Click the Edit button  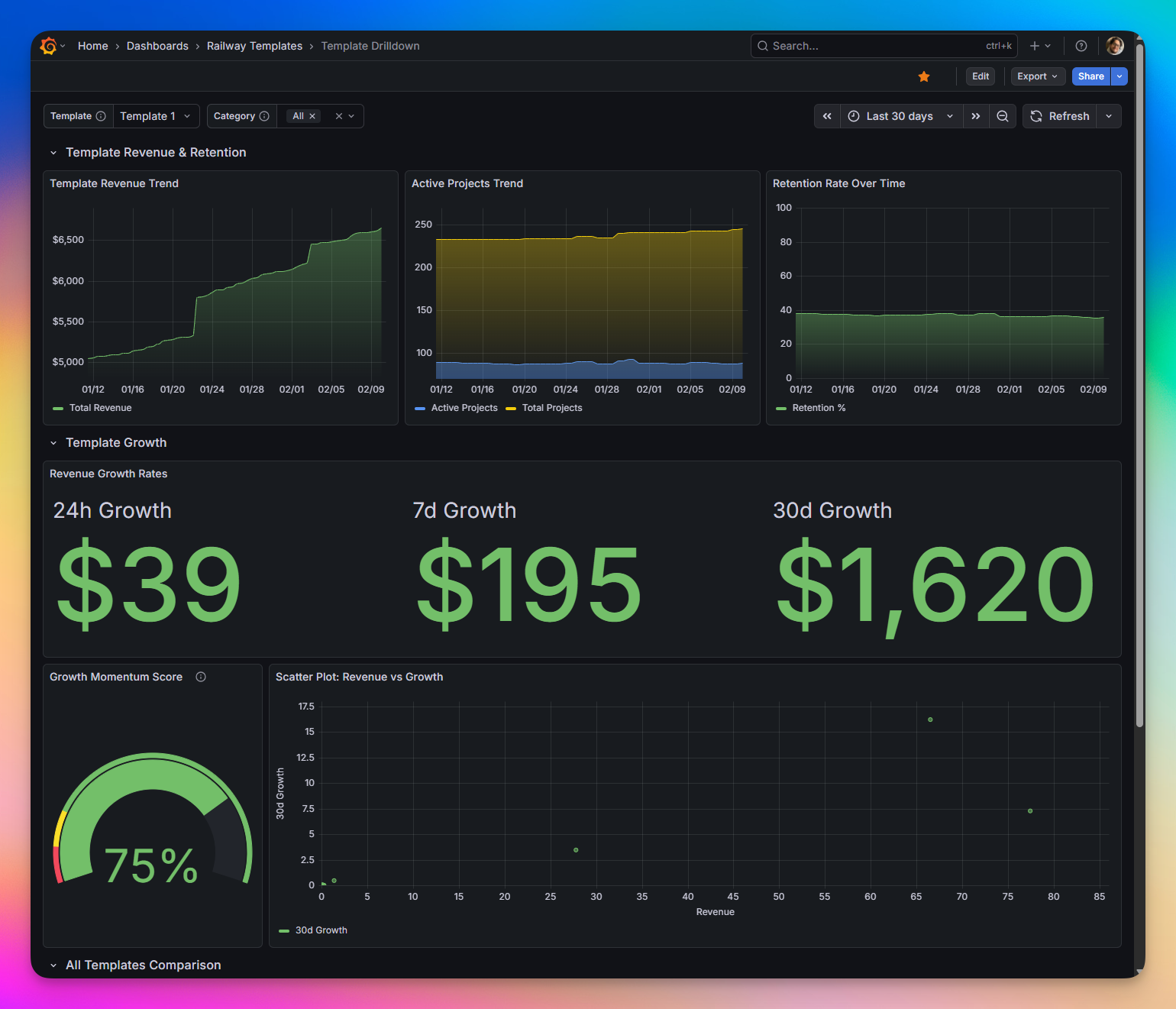coord(980,76)
